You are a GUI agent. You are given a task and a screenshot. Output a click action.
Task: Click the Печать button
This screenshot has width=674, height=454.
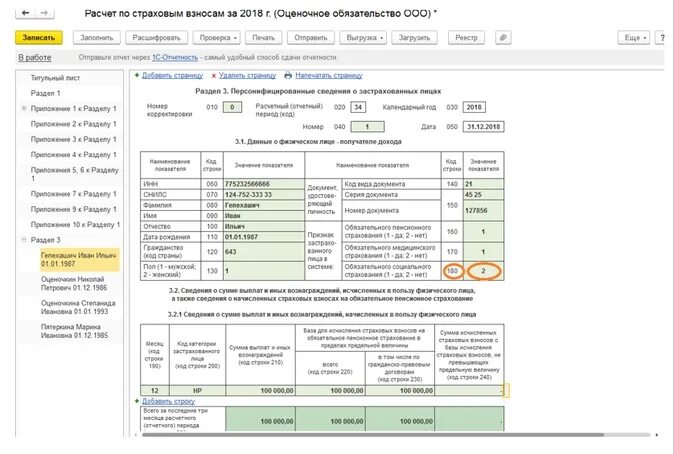click(x=263, y=37)
